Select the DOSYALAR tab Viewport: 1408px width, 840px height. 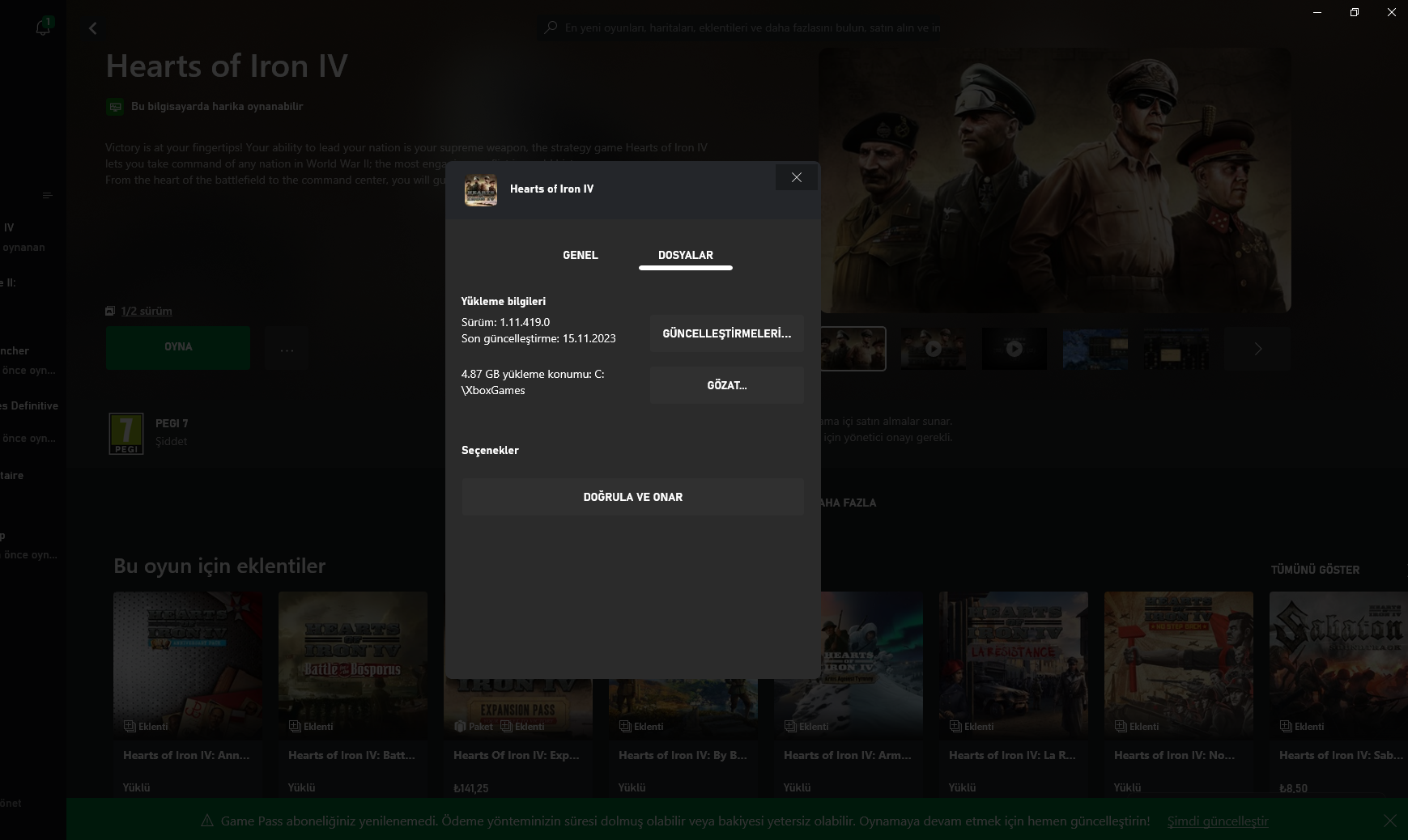686,255
